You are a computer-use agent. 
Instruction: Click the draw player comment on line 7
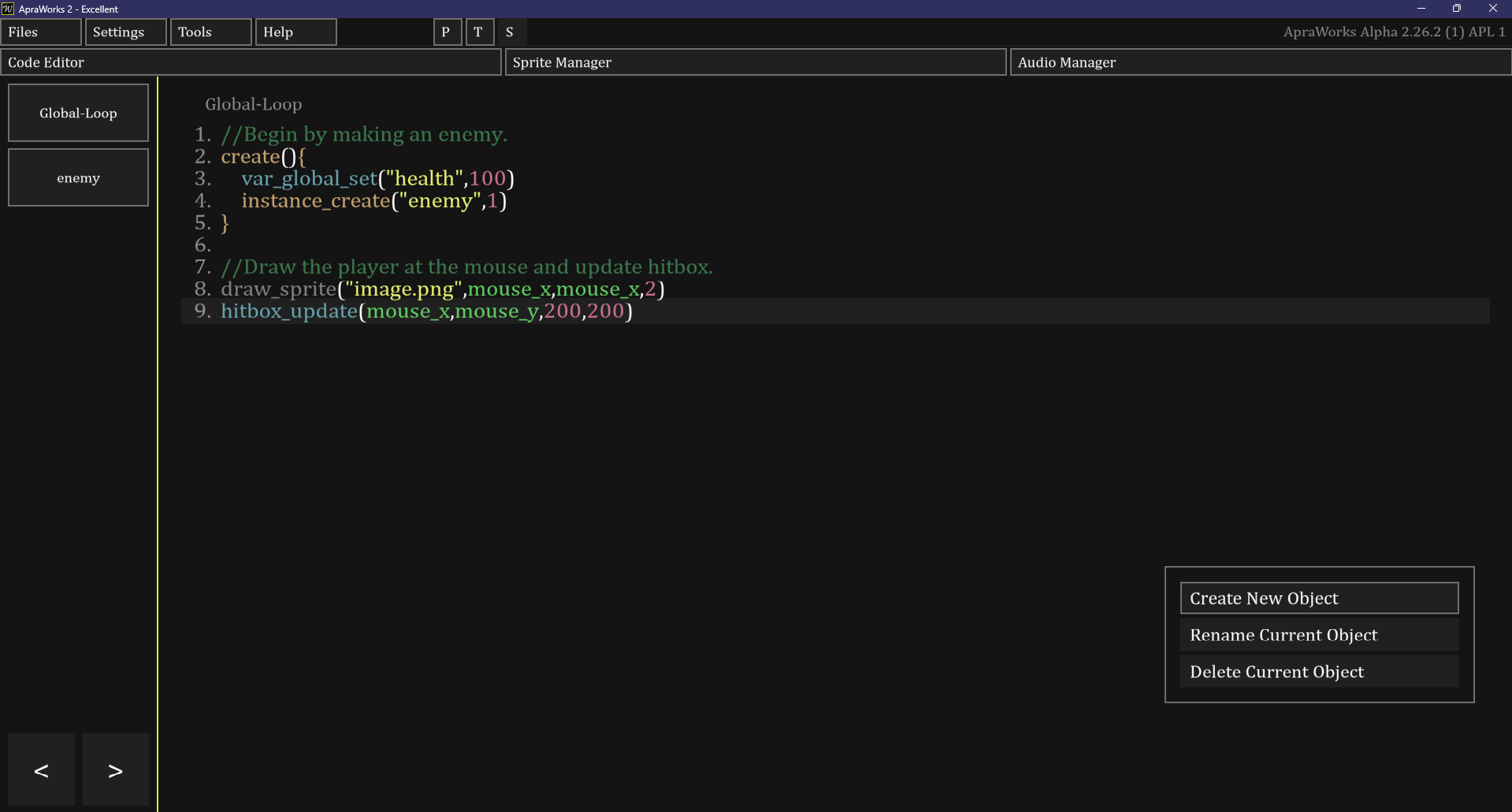point(466,267)
